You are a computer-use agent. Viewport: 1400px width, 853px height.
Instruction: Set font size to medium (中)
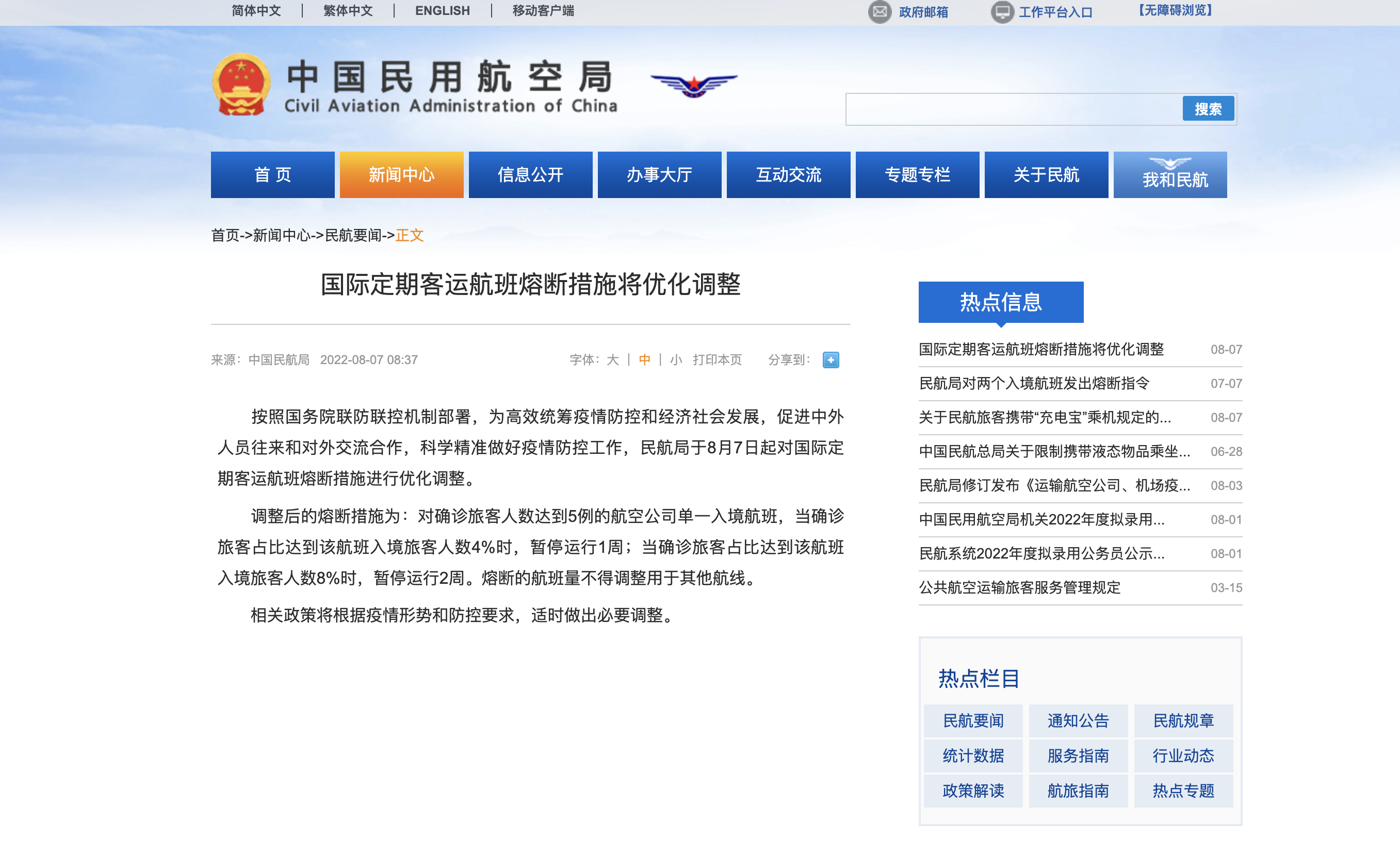coord(644,359)
